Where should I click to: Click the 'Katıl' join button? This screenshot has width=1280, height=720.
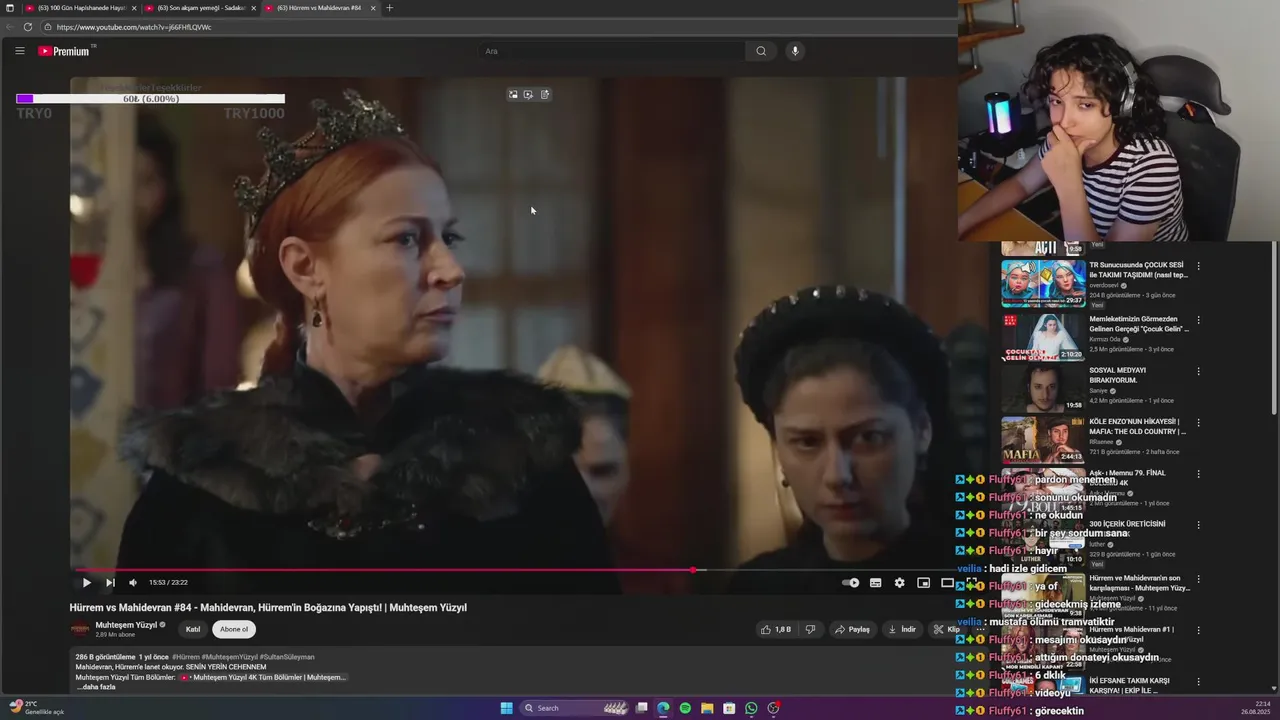[193, 629]
